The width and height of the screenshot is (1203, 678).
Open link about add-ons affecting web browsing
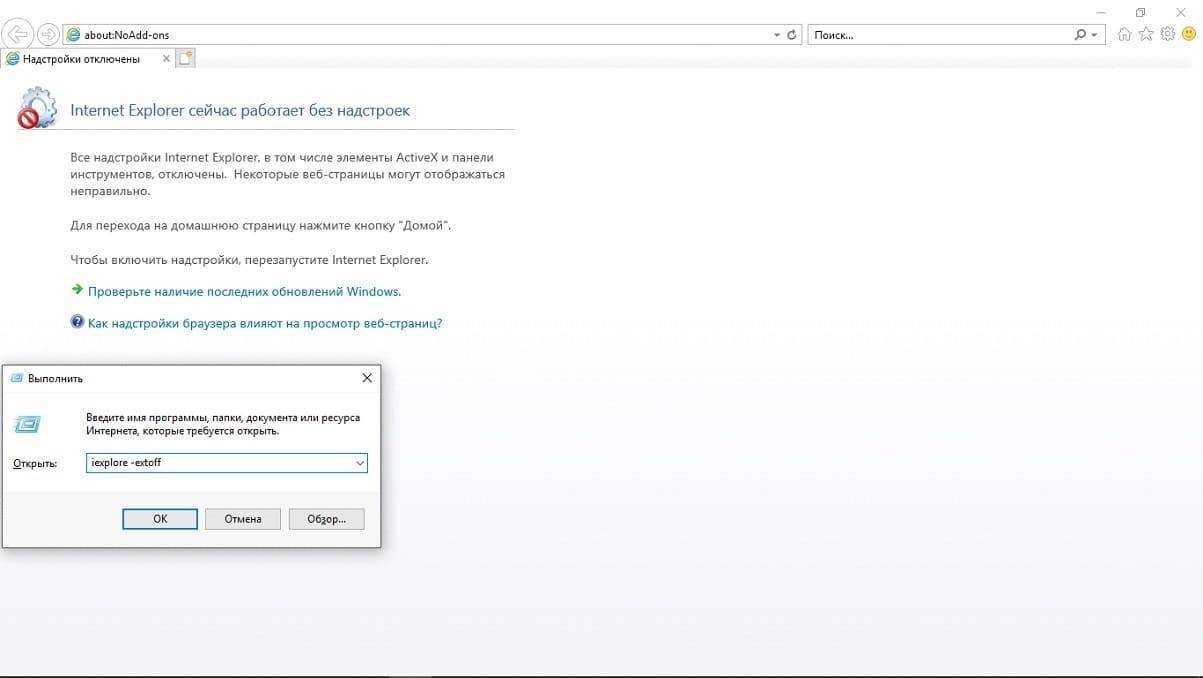point(265,323)
